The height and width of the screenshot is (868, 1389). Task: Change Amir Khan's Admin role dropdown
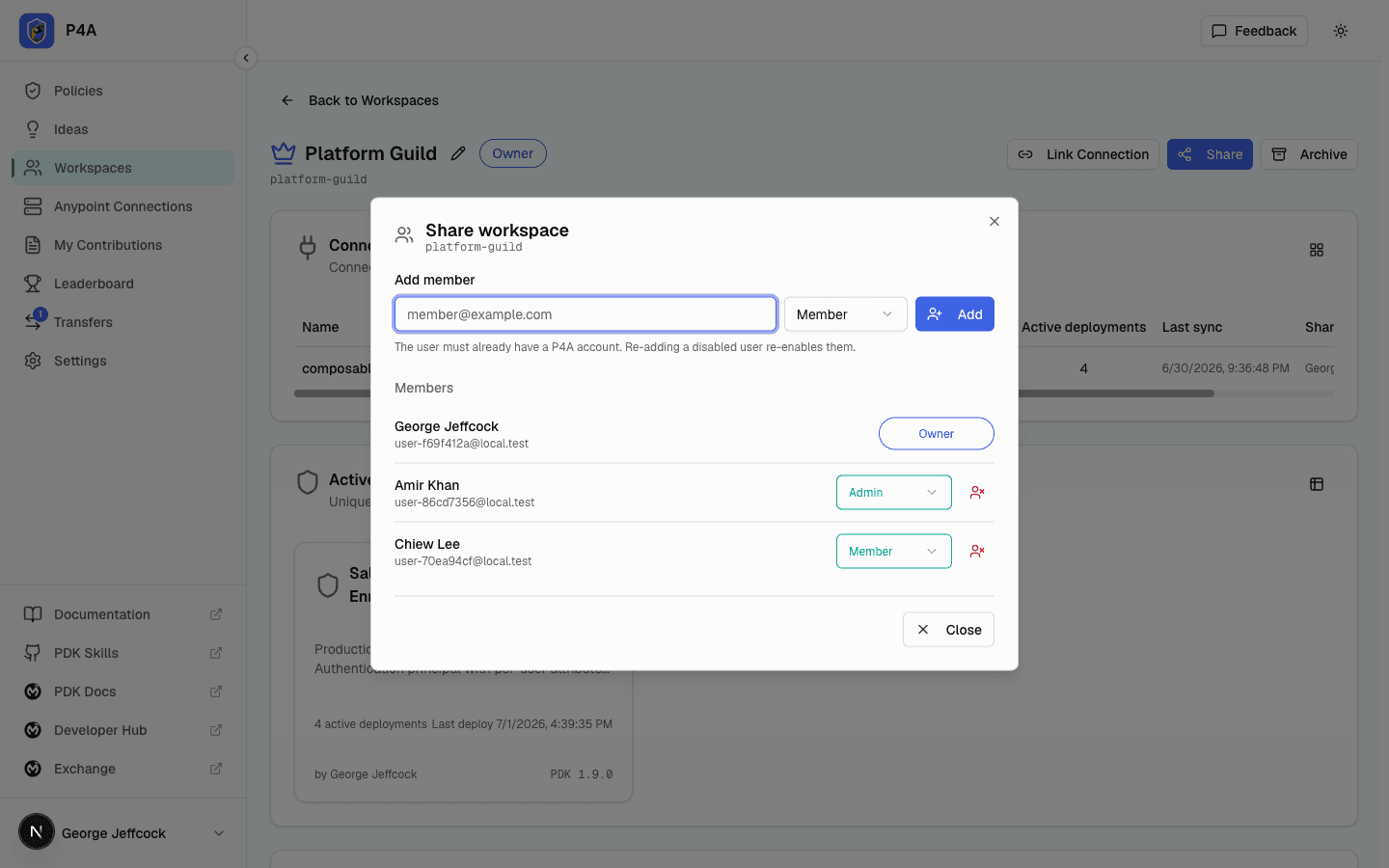point(894,493)
